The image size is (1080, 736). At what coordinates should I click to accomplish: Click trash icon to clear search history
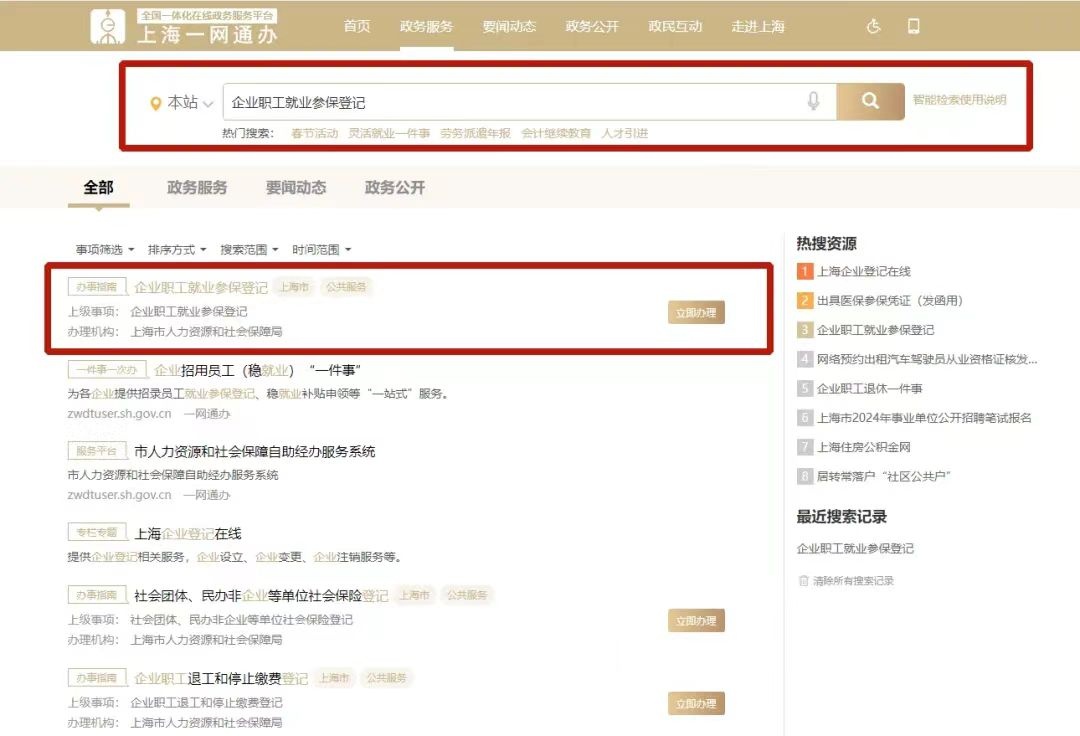[803, 581]
